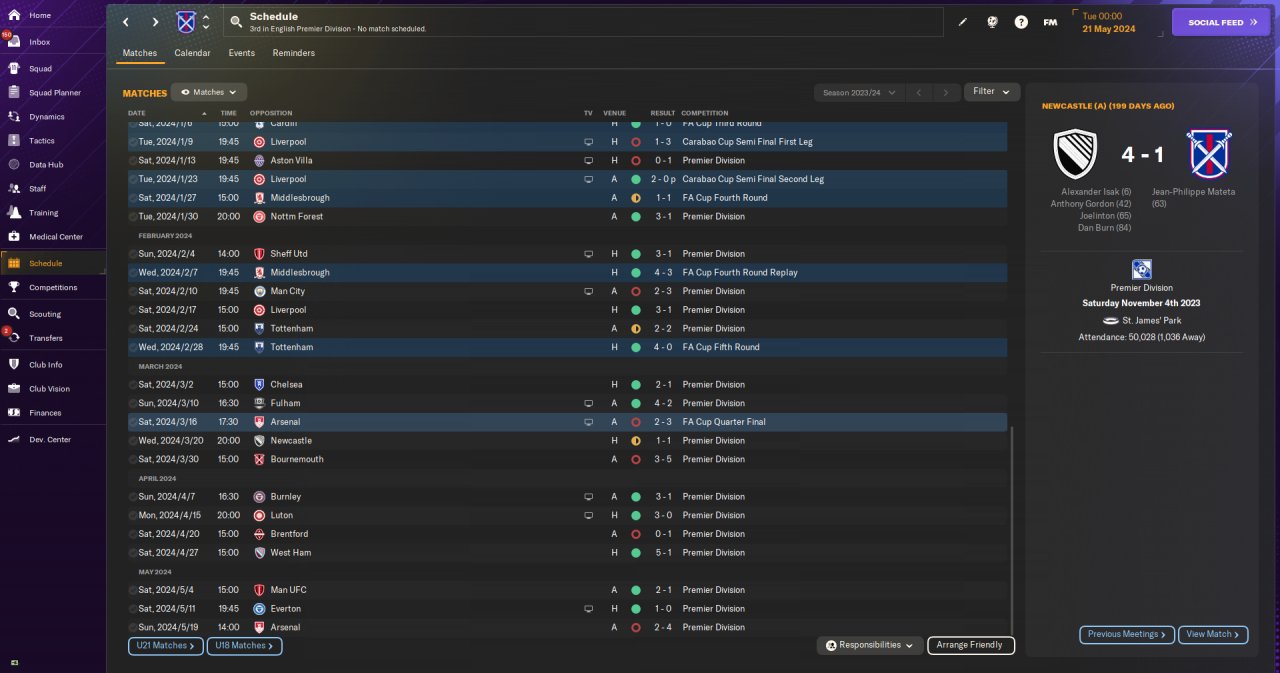
Task: Open the Filter dropdown
Action: point(992,92)
